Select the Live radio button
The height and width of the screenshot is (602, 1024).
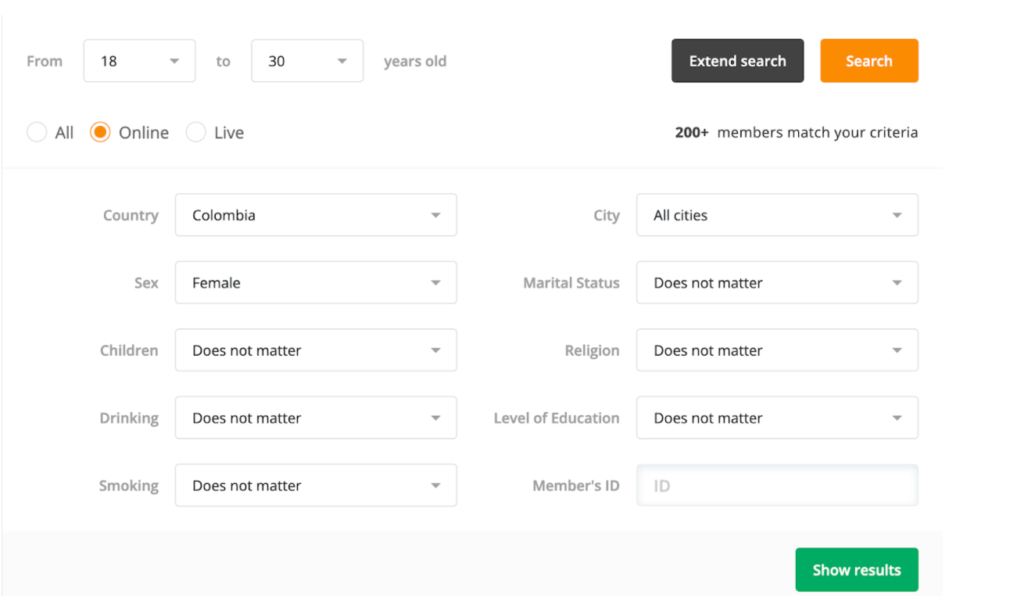point(196,133)
